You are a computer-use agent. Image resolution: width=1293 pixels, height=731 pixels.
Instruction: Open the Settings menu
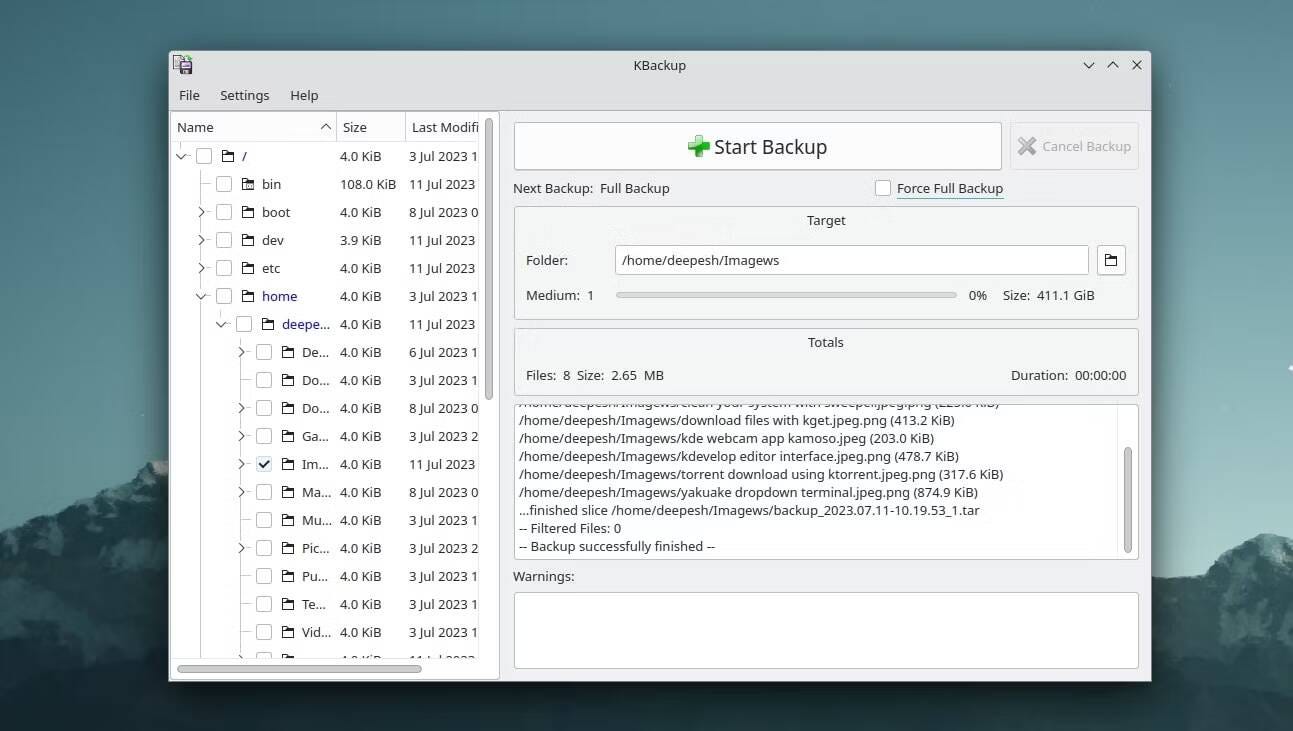click(244, 95)
